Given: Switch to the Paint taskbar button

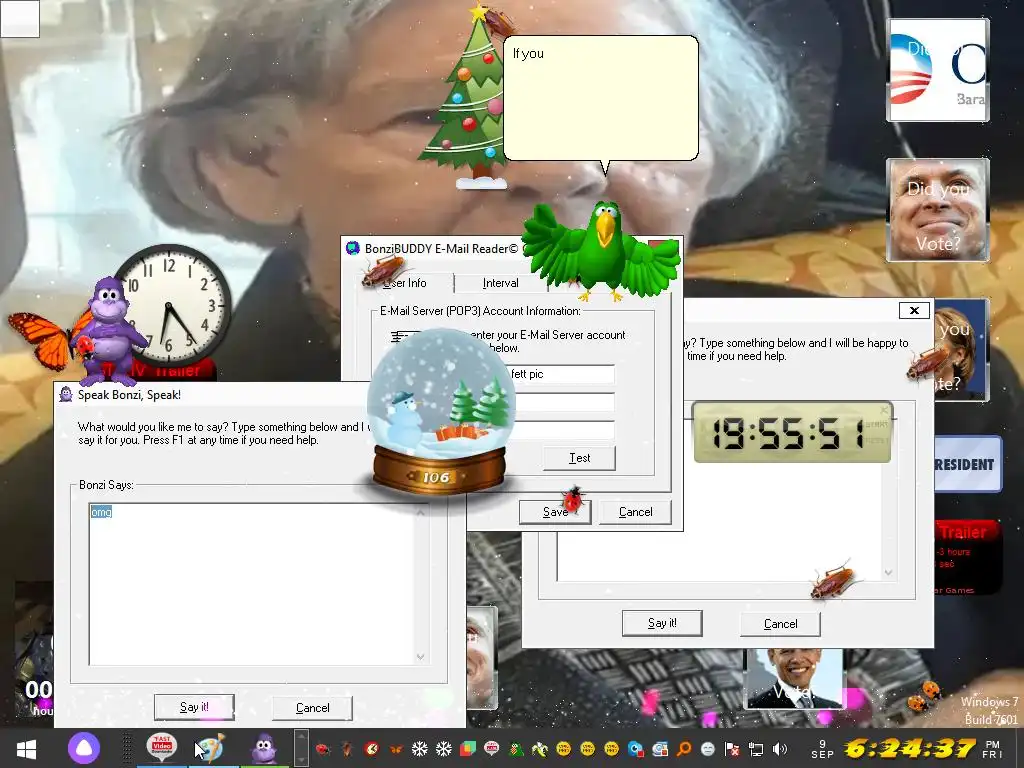Looking at the screenshot, I should pos(213,748).
